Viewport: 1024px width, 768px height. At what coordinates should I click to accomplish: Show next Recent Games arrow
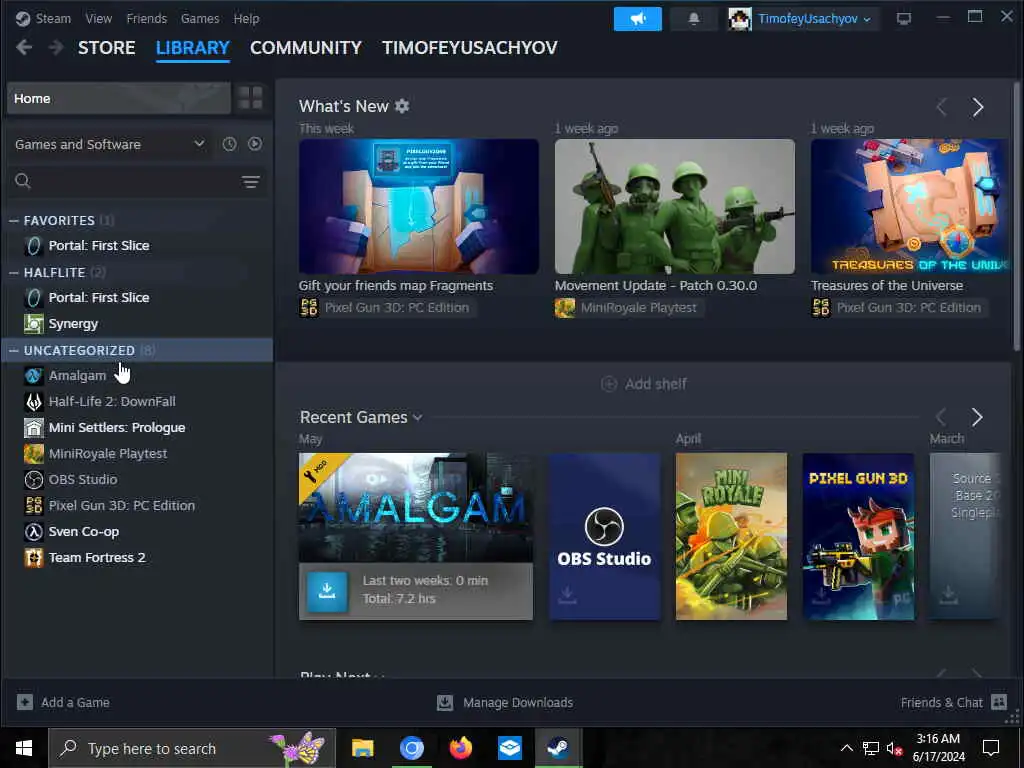977,417
